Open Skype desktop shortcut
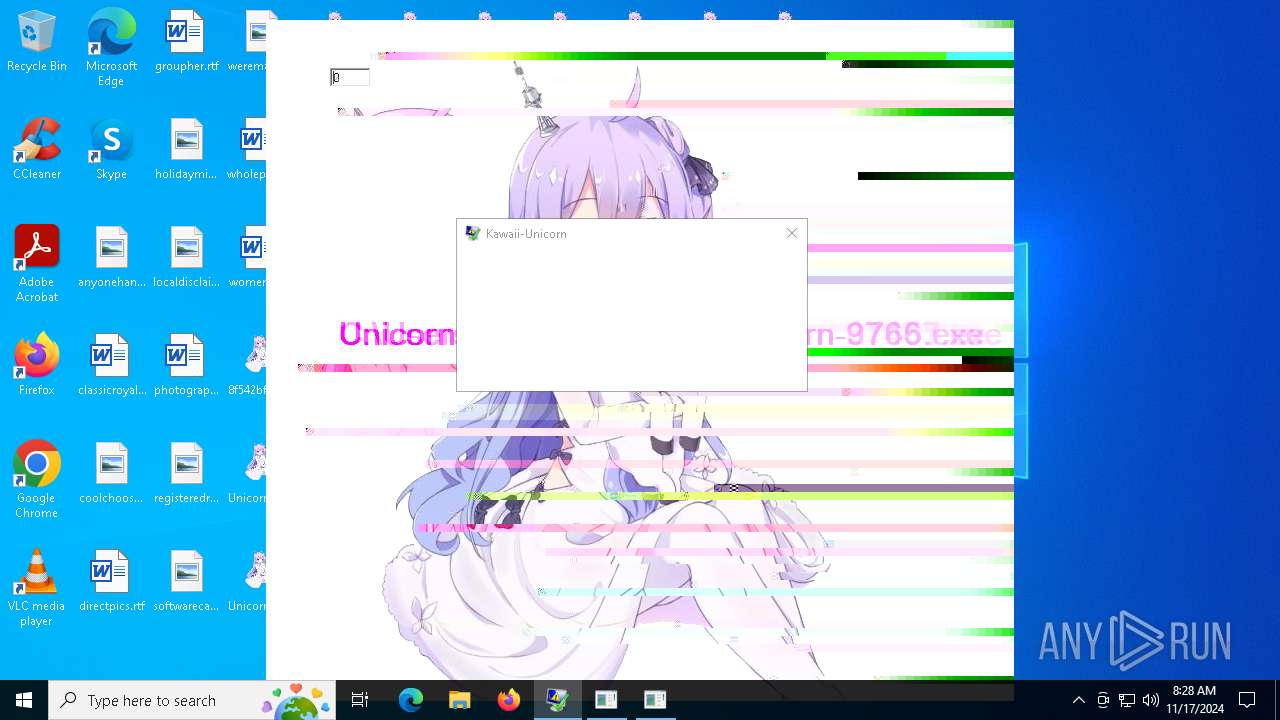Screen dimensions: 1280x720 [x=111, y=149]
